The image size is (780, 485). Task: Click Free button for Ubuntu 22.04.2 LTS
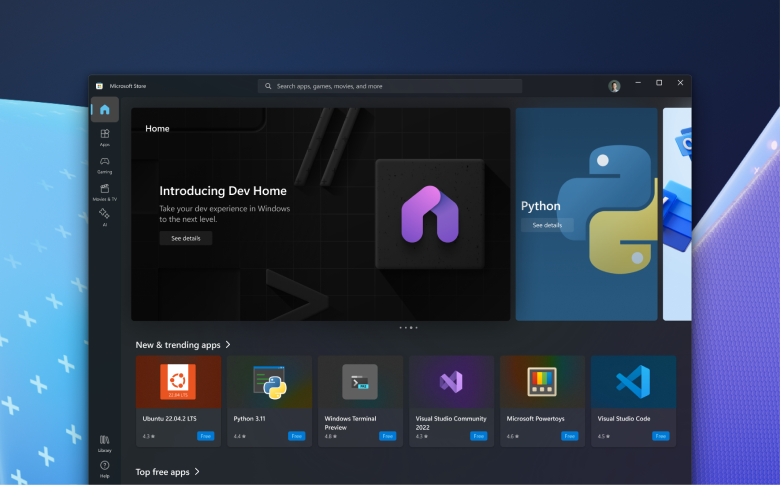point(205,436)
